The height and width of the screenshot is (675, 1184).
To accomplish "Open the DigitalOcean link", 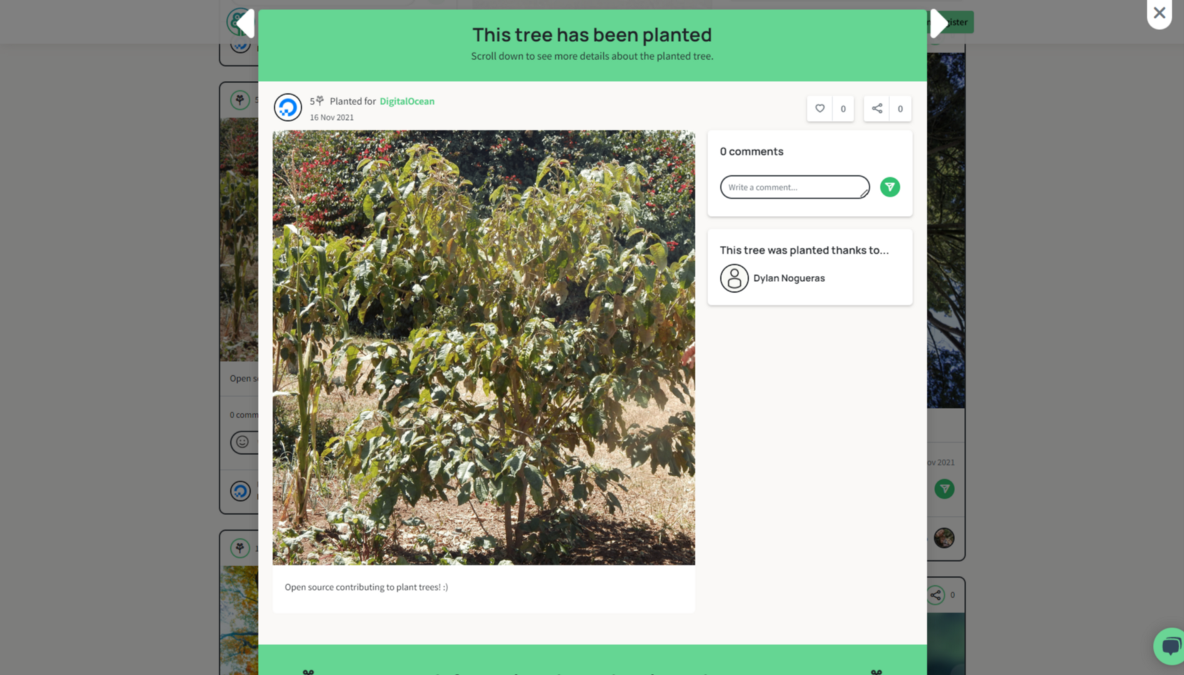I will click(407, 101).
